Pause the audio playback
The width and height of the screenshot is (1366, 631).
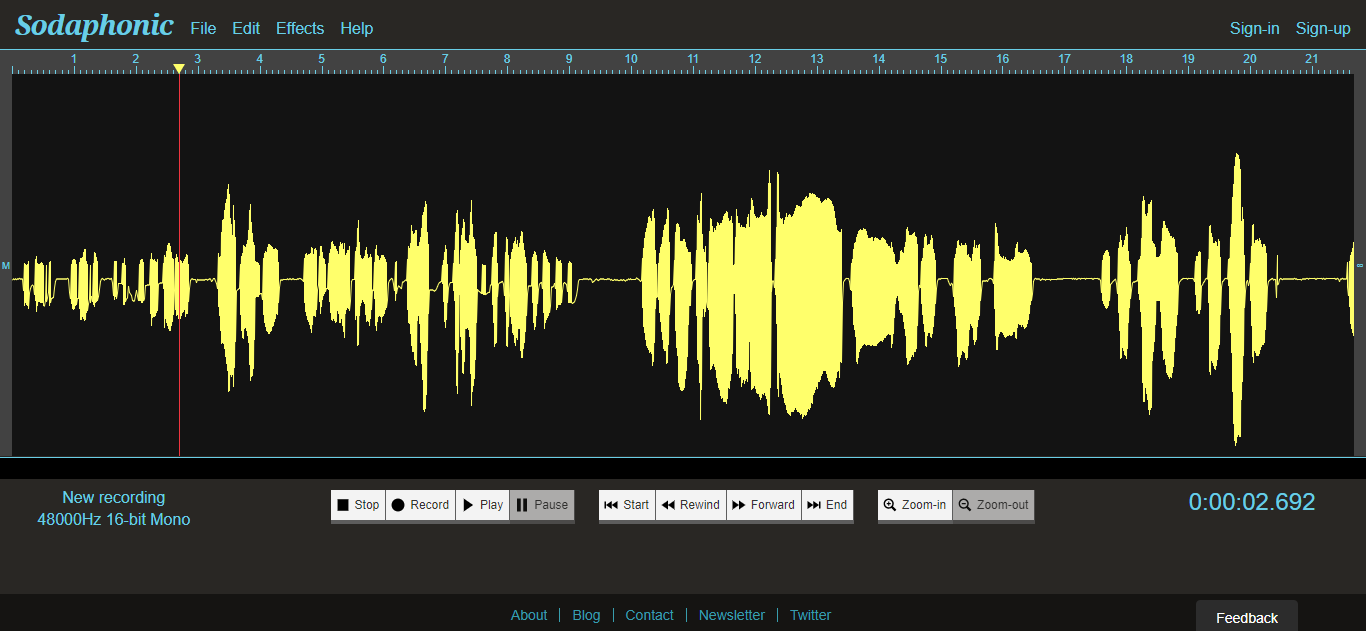[x=542, y=505]
